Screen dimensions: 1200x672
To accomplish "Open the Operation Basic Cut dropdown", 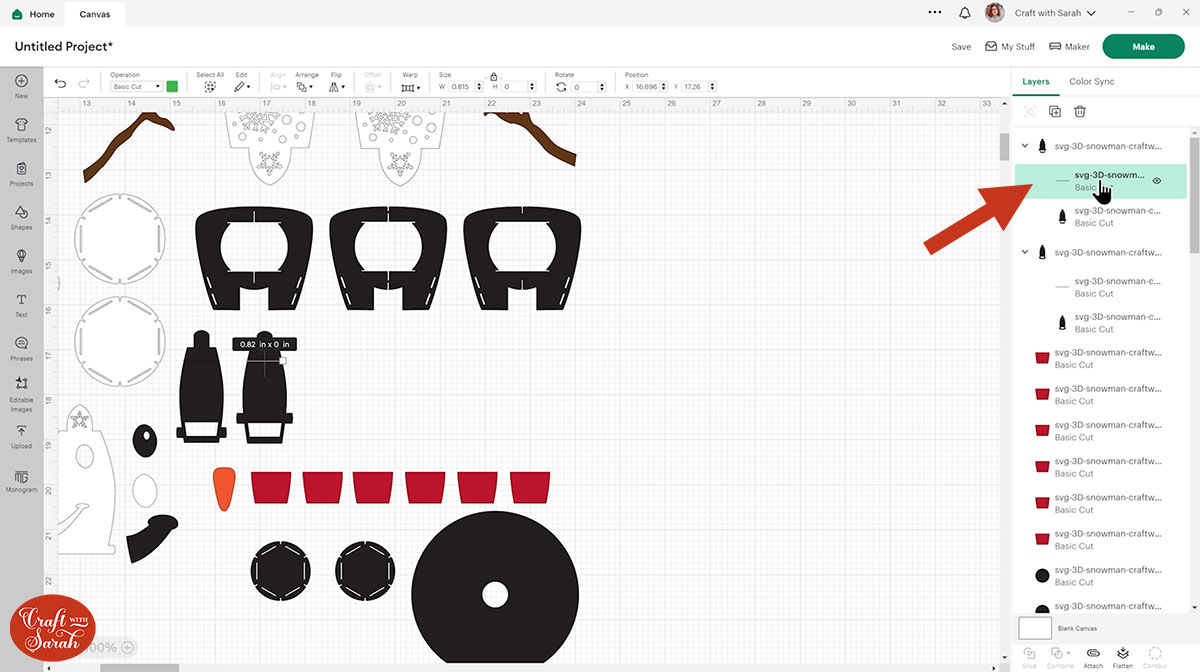I will click(x=137, y=87).
